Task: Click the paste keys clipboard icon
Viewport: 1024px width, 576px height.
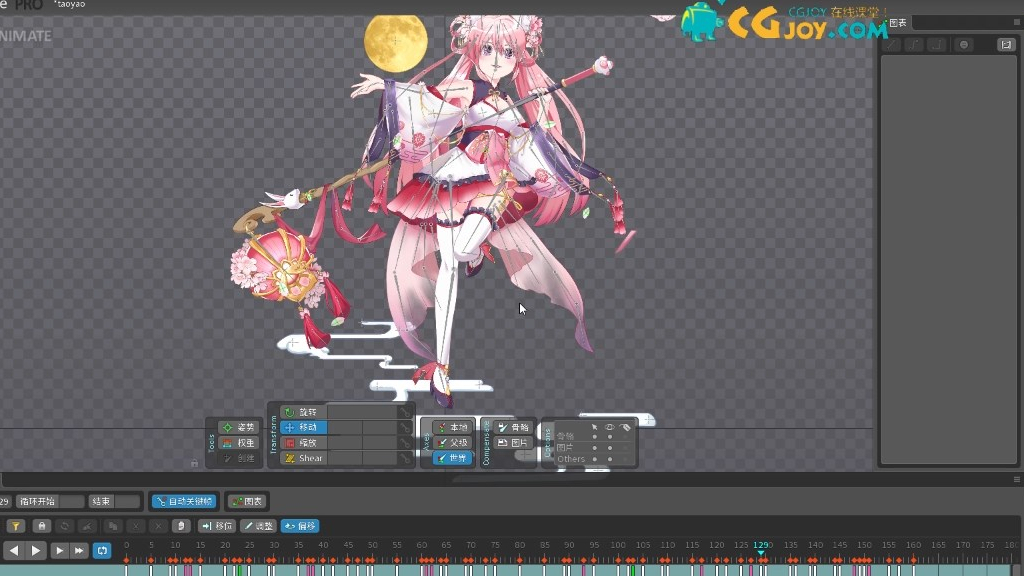Action: 181,526
